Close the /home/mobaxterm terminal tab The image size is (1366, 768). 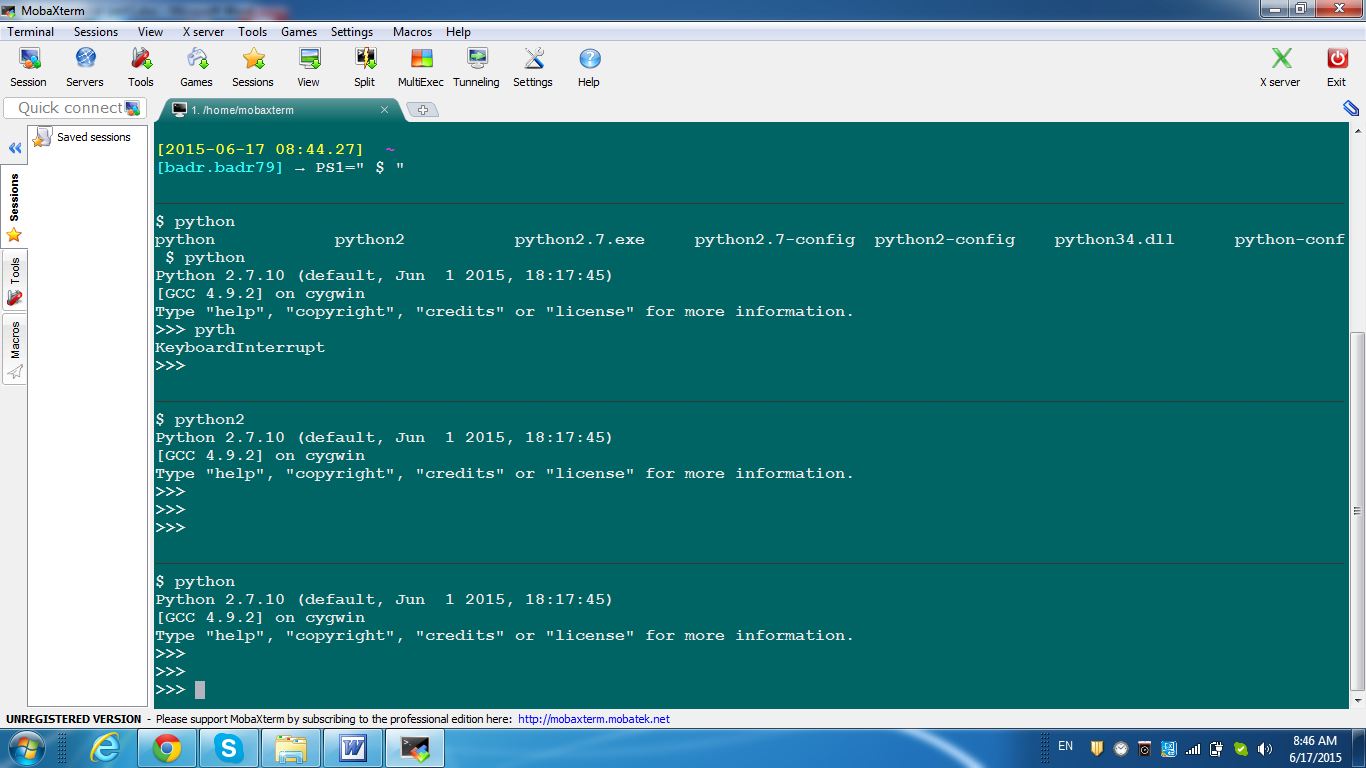tap(385, 110)
